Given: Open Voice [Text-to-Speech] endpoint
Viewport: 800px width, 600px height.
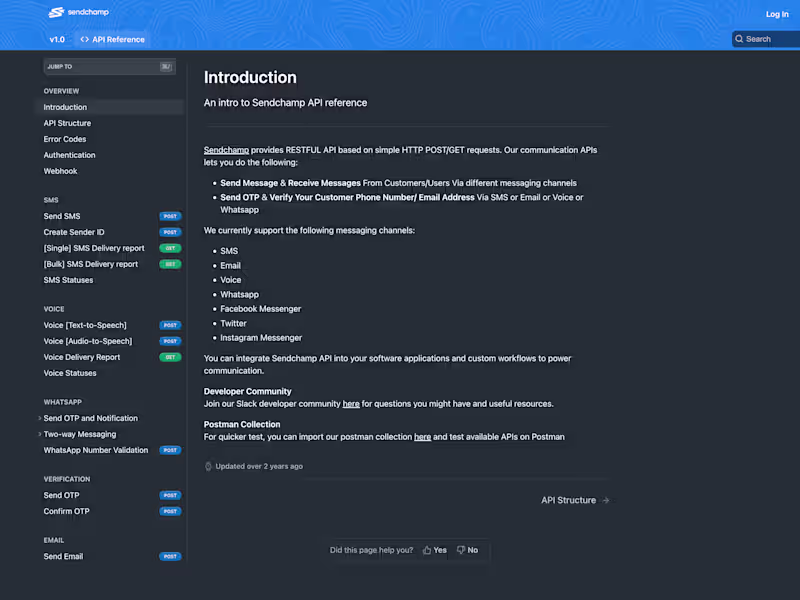Looking at the screenshot, I should [85, 325].
